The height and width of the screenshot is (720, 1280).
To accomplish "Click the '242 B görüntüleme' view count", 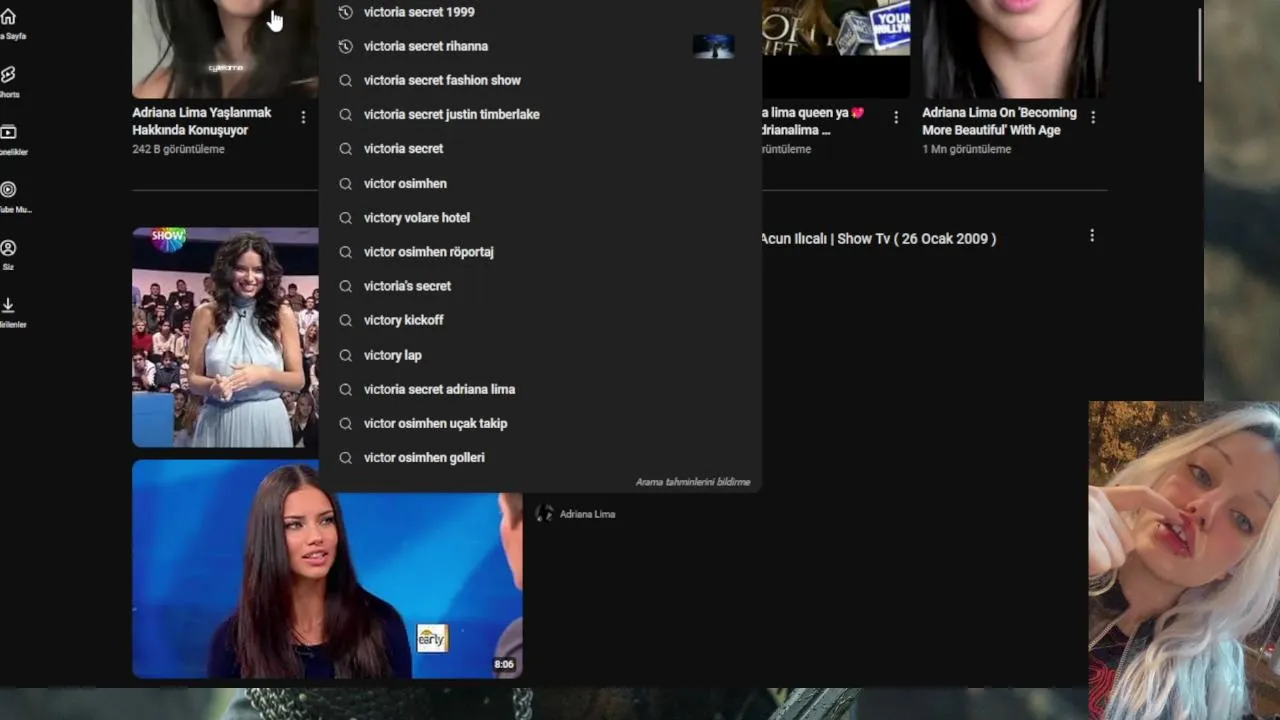I will 178,149.
